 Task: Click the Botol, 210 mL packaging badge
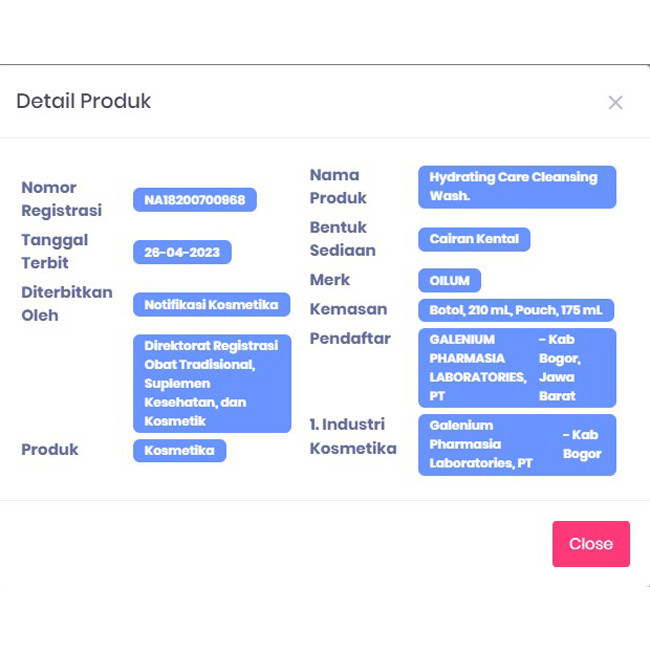515,310
